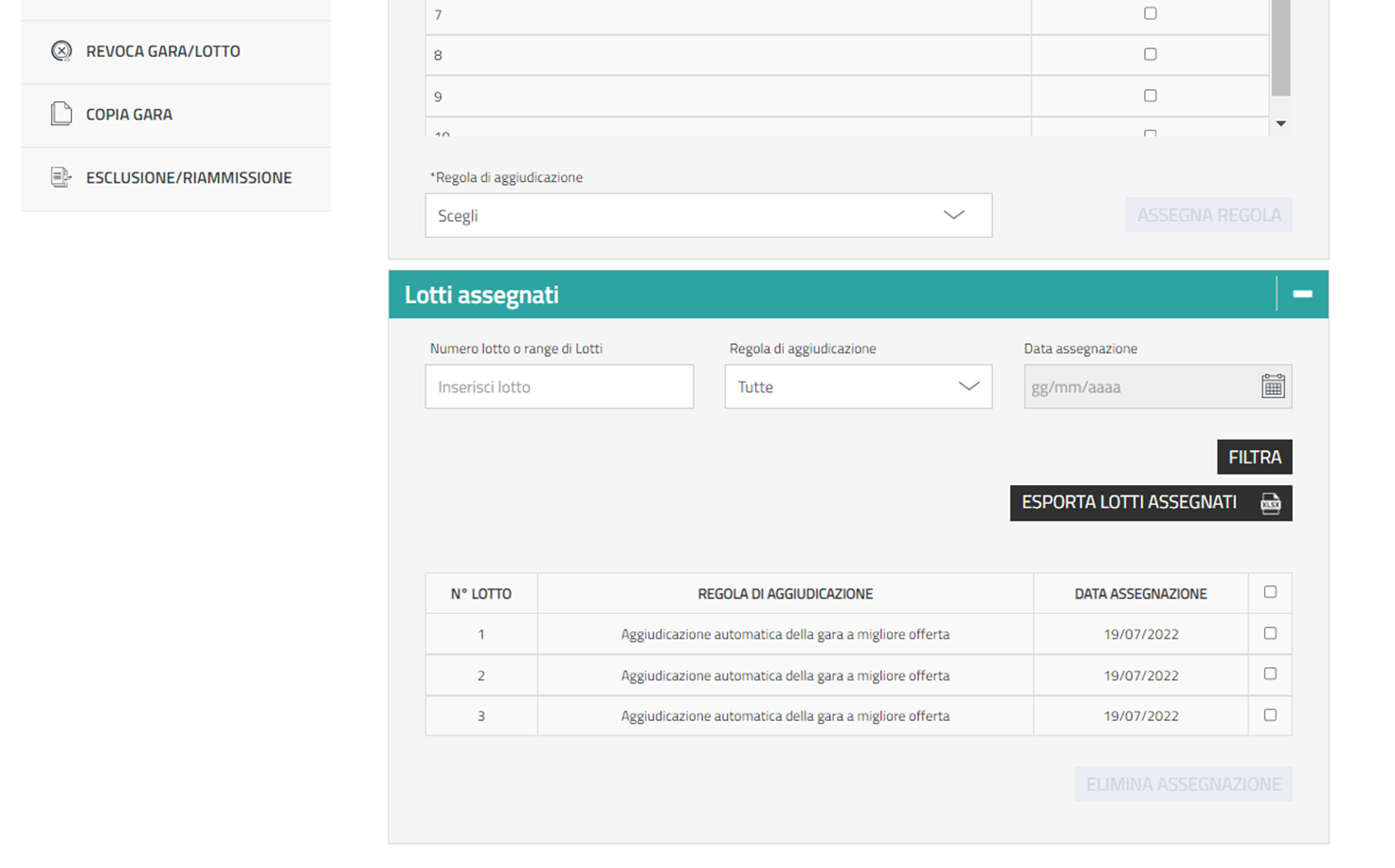Click the lots list vertical scrollbar thumb

(1281, 47)
